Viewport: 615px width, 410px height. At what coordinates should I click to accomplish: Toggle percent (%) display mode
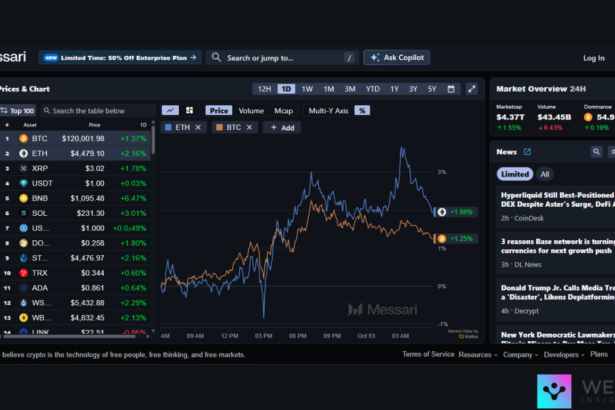click(x=361, y=110)
